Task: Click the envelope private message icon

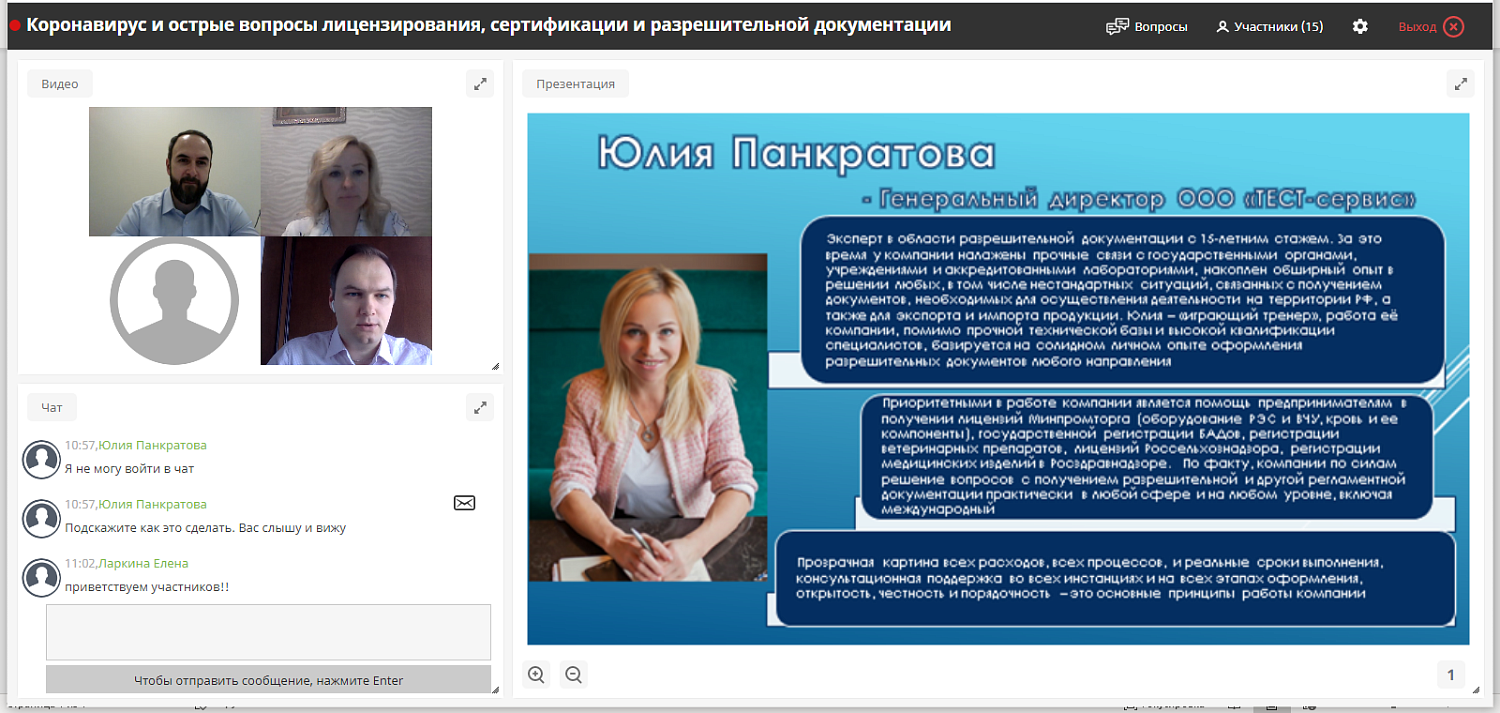Action: (464, 503)
